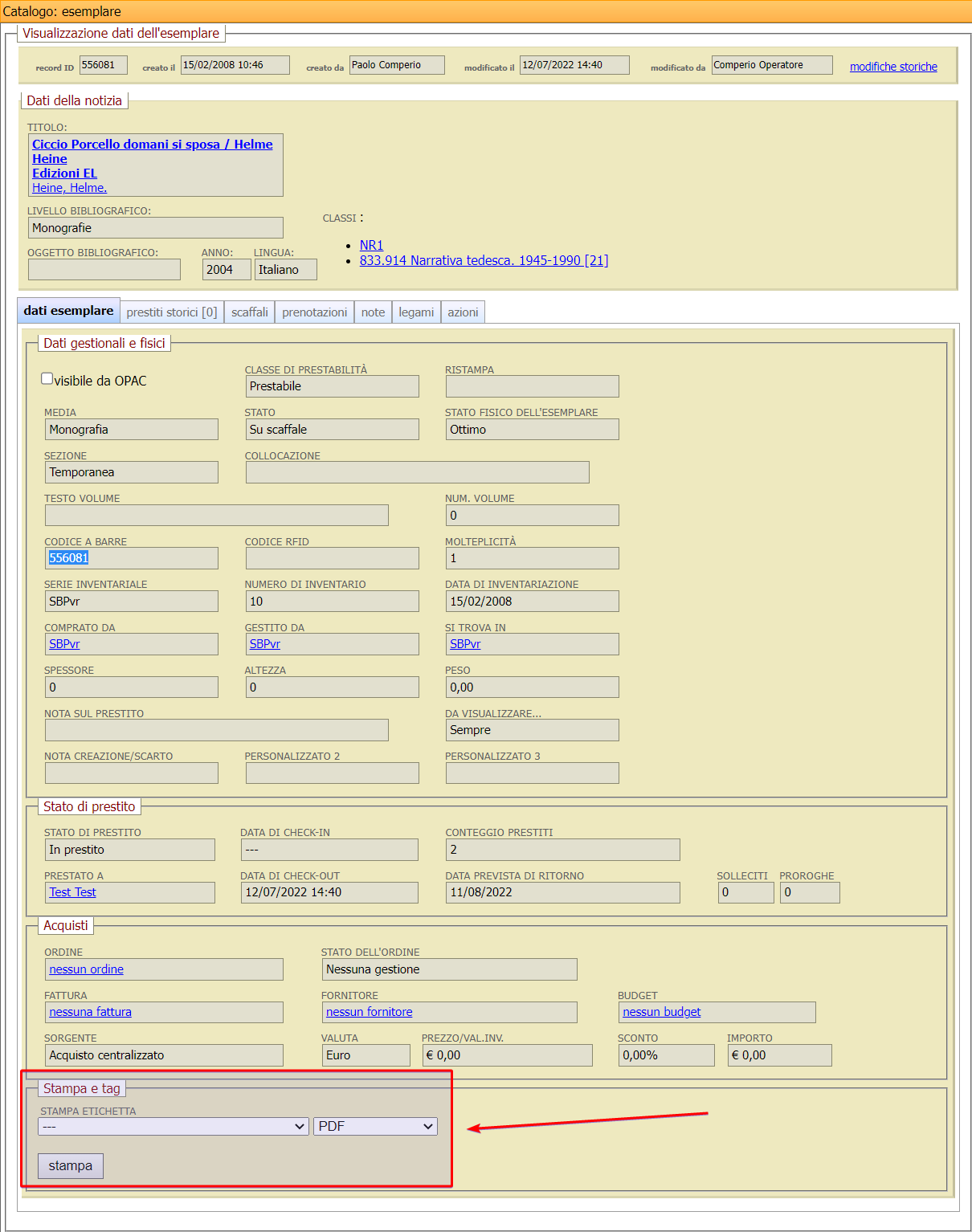Open the modifiche storiche link
972x1232 pixels.
coord(893,67)
